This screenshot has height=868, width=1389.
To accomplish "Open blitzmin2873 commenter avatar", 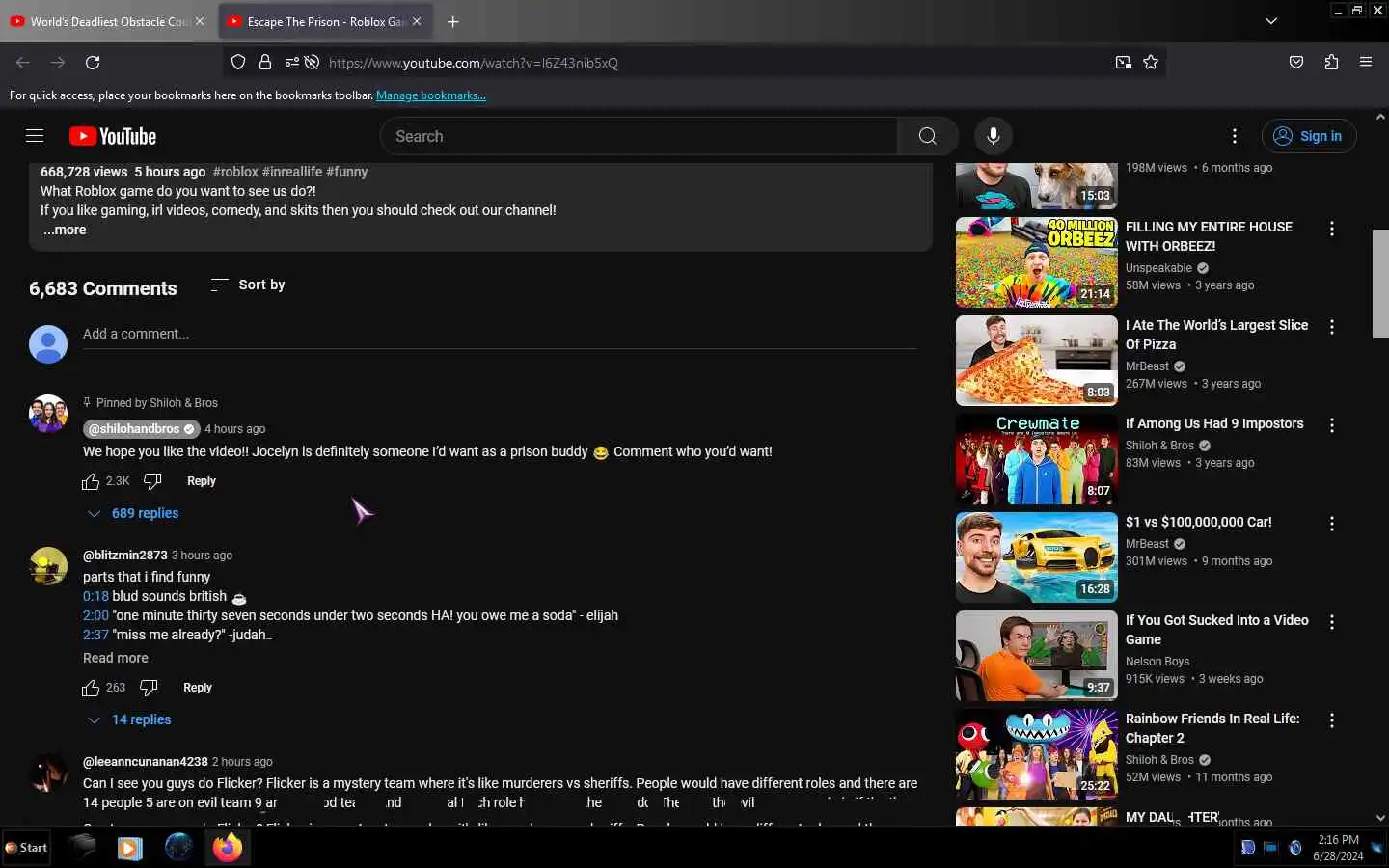I will coord(48,566).
